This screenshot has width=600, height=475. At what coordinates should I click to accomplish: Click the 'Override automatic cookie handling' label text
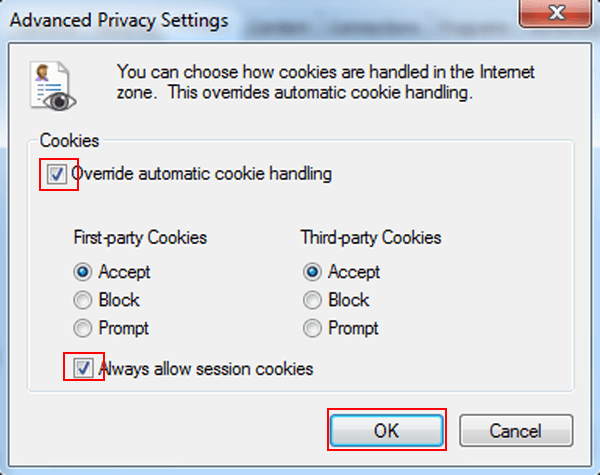202,174
